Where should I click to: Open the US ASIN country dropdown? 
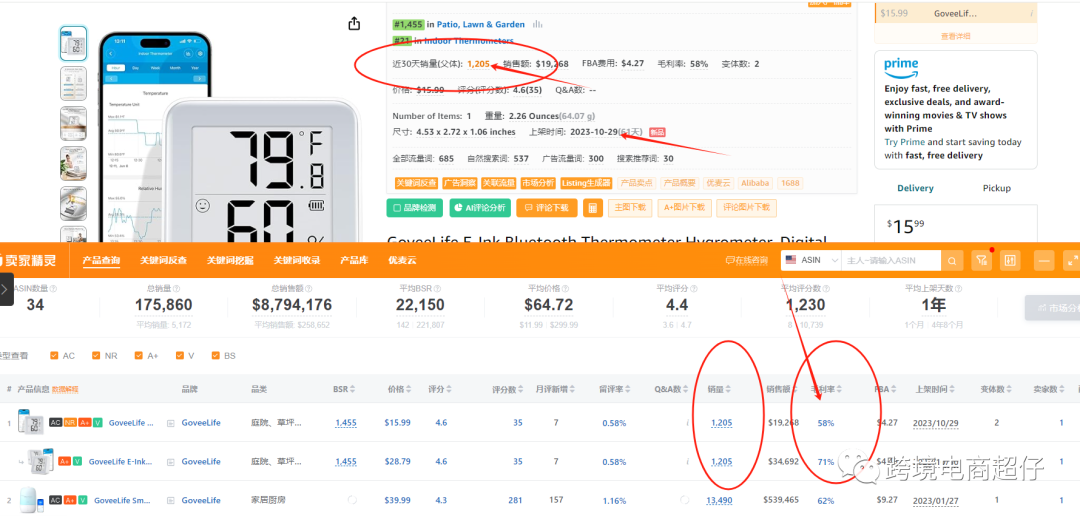[x=811, y=260]
